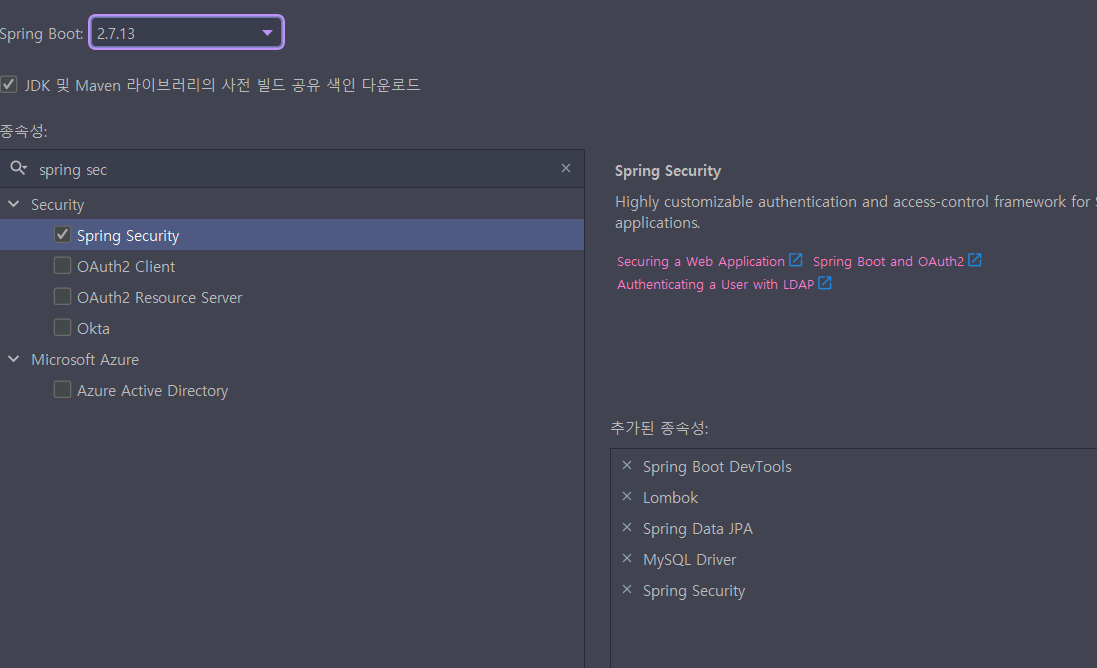Open Spring Boot and OAuth2 link
Image resolution: width=1097 pixels, height=668 pixels.
tap(888, 262)
